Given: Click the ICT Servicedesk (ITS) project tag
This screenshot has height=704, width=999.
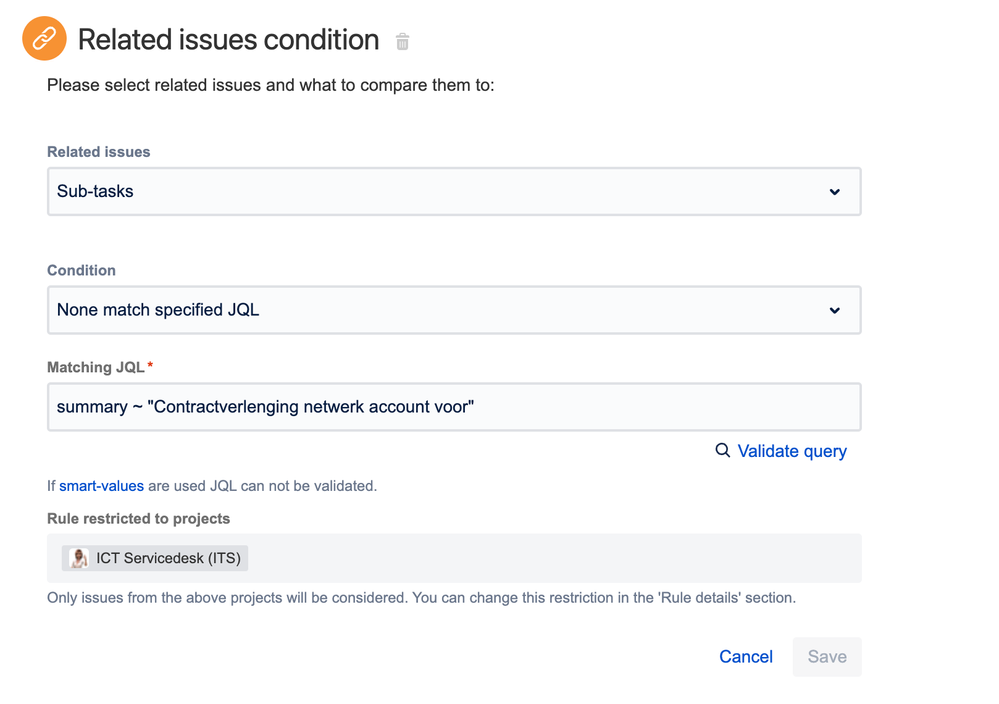Looking at the screenshot, I should 153,558.
